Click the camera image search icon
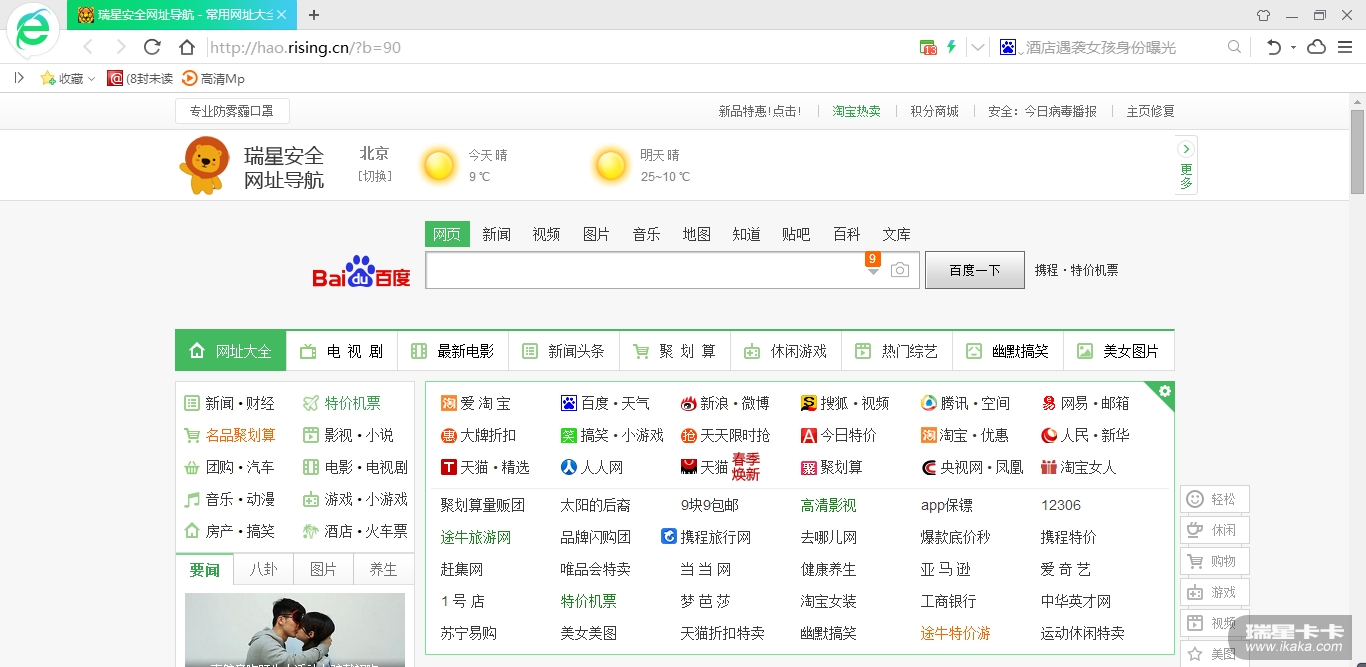This screenshot has height=667, width=1366. (900, 270)
